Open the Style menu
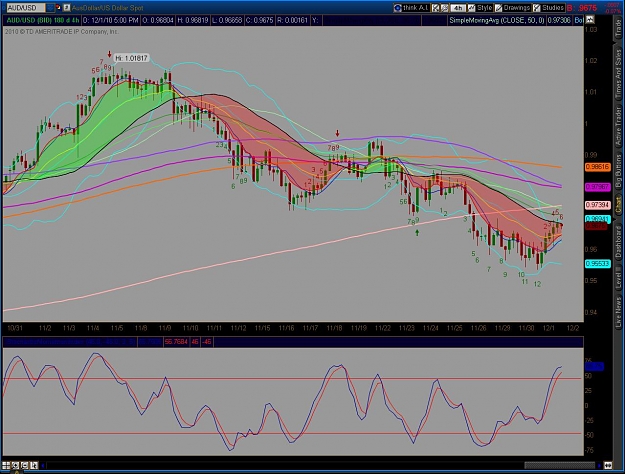The height and width of the screenshot is (474, 625). click(480, 8)
